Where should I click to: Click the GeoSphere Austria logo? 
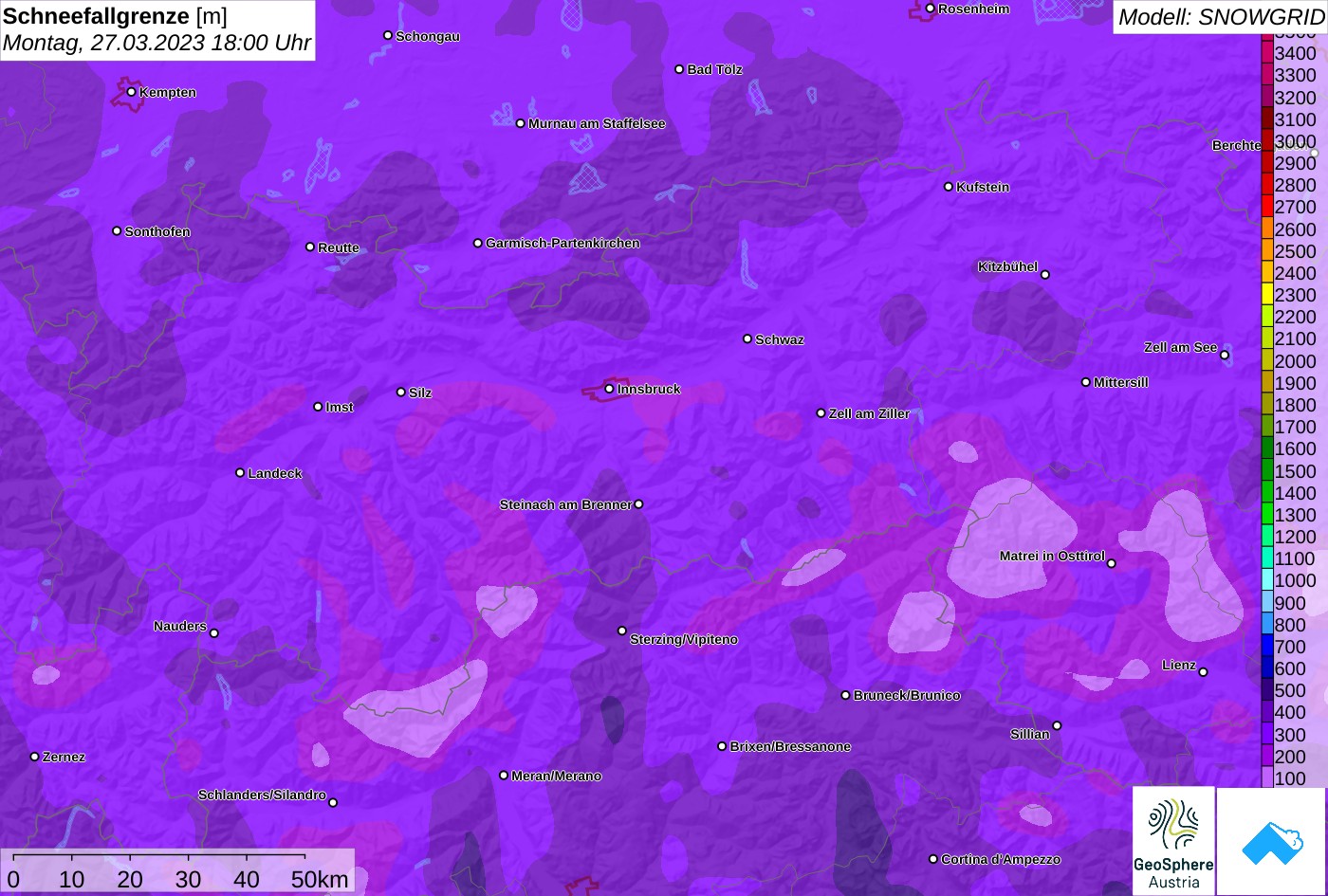(1173, 840)
